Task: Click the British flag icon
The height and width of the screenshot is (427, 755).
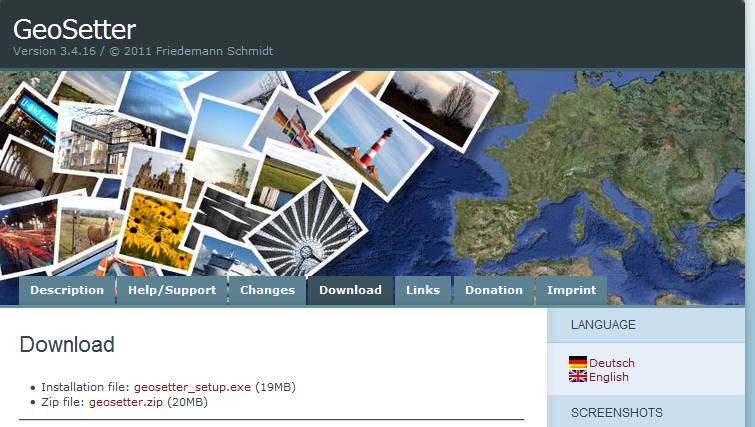Action: tap(577, 376)
